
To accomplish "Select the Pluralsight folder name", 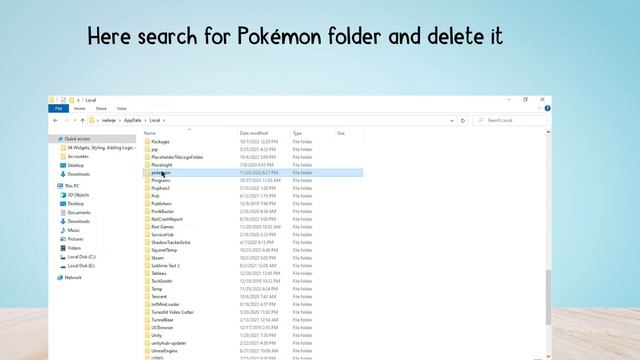I will [162, 165].
